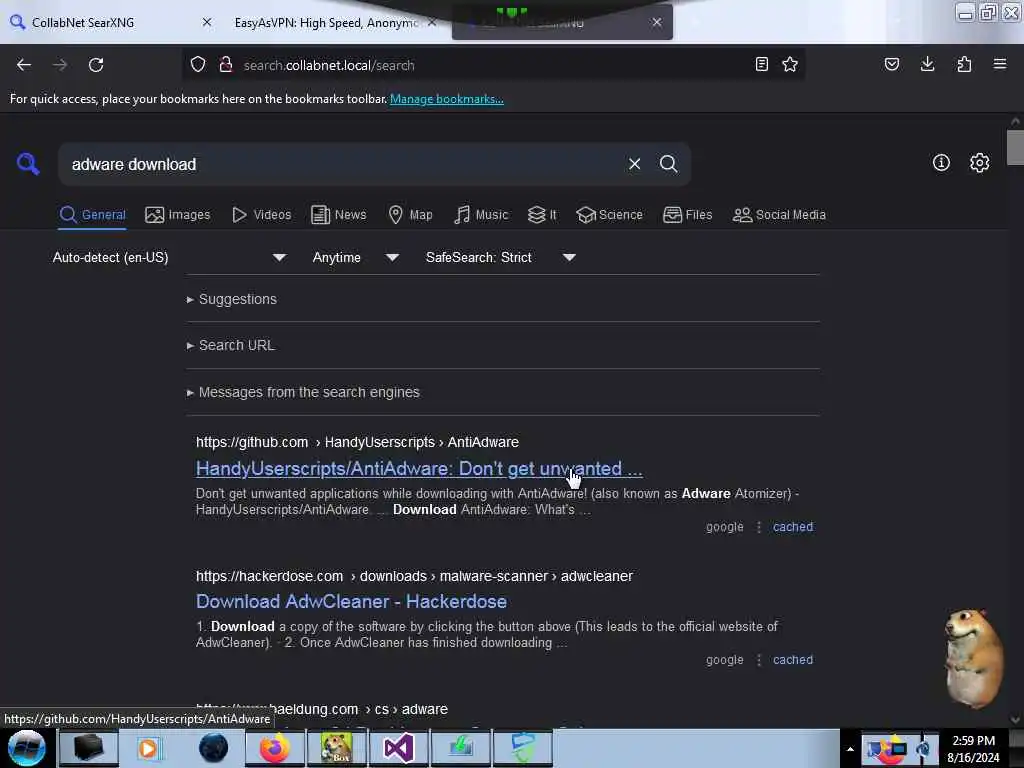Open the Anytime time range dropdown
Viewport: 1024px width, 768px height.
356,257
